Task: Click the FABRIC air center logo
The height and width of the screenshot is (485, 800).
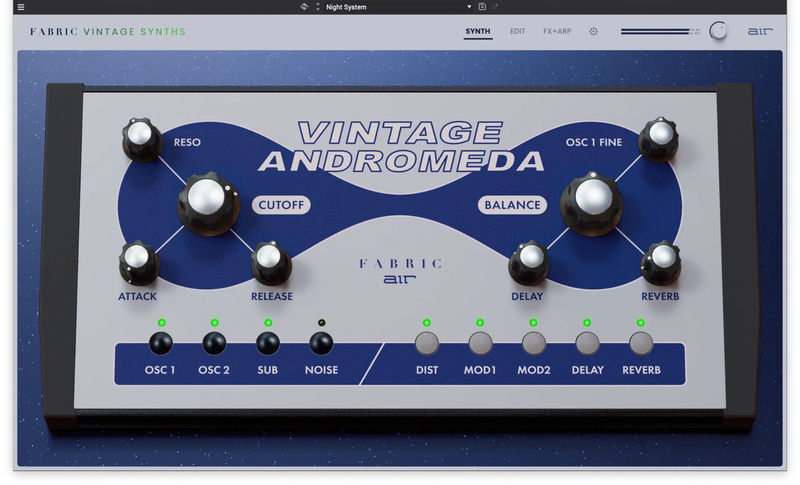Action: coord(400,271)
